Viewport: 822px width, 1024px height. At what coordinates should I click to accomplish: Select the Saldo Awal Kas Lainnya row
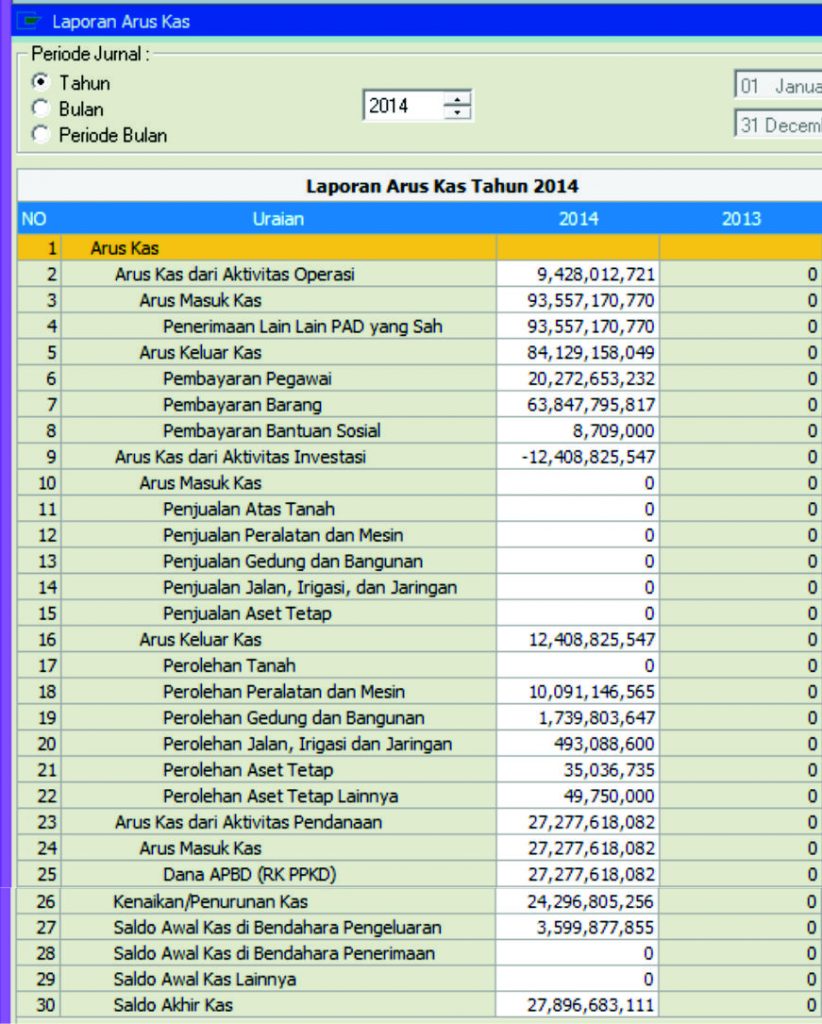pyautogui.click(x=419, y=980)
